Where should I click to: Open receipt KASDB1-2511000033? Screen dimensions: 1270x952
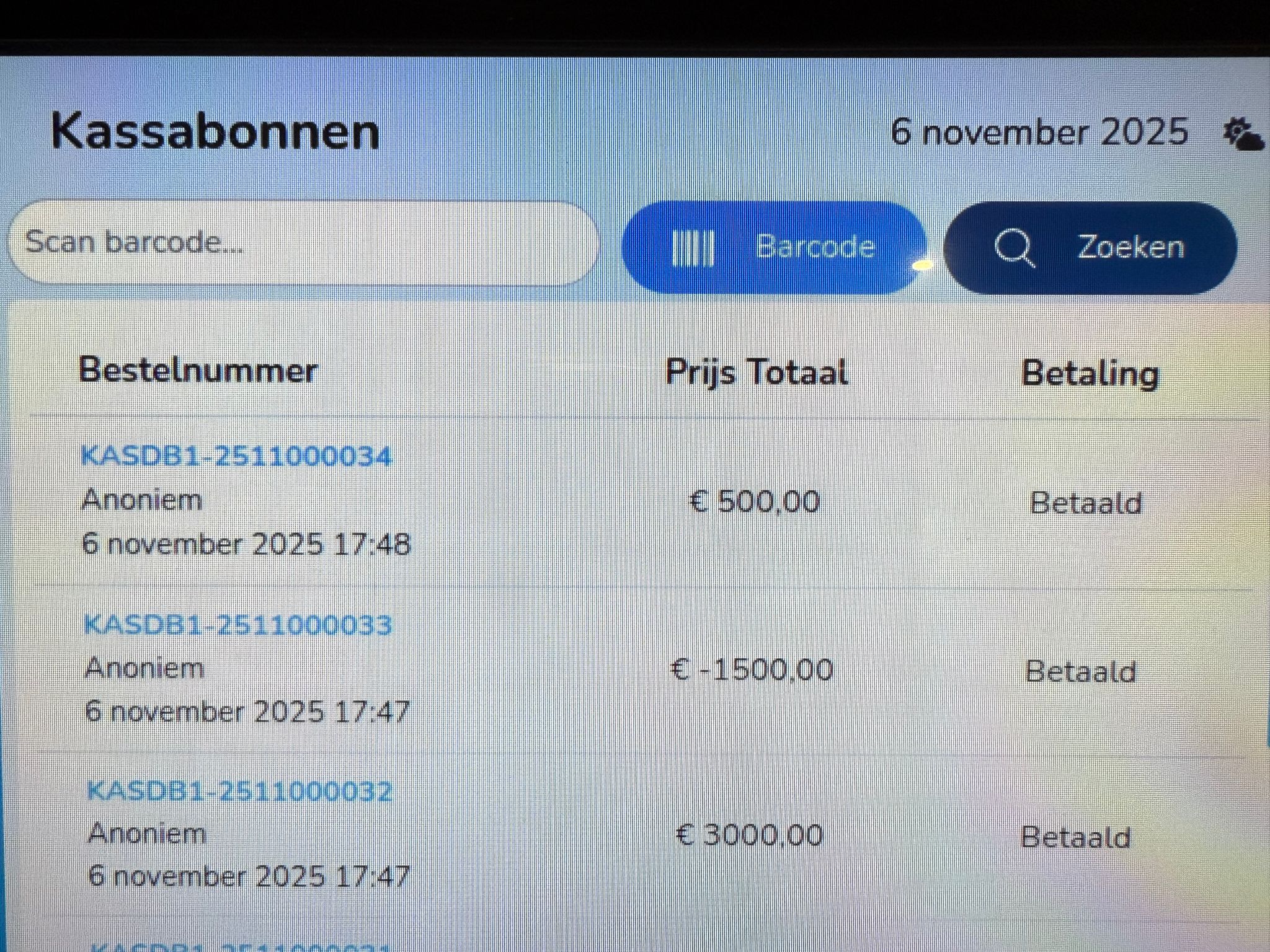point(238,625)
